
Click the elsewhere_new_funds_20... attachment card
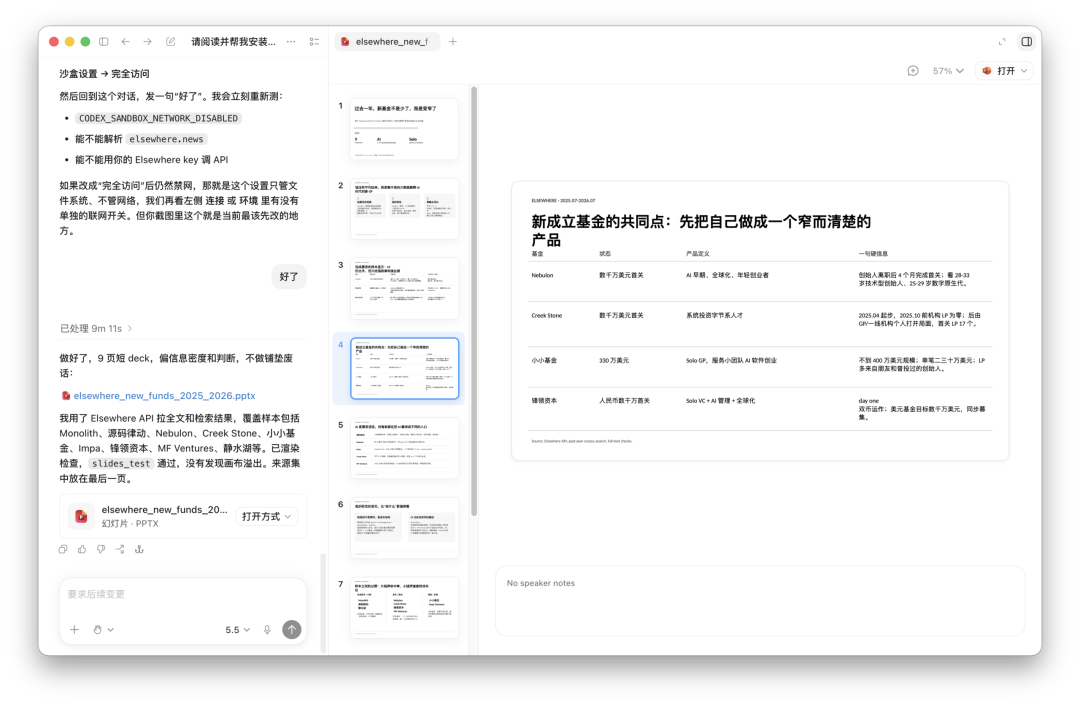[x=183, y=516]
